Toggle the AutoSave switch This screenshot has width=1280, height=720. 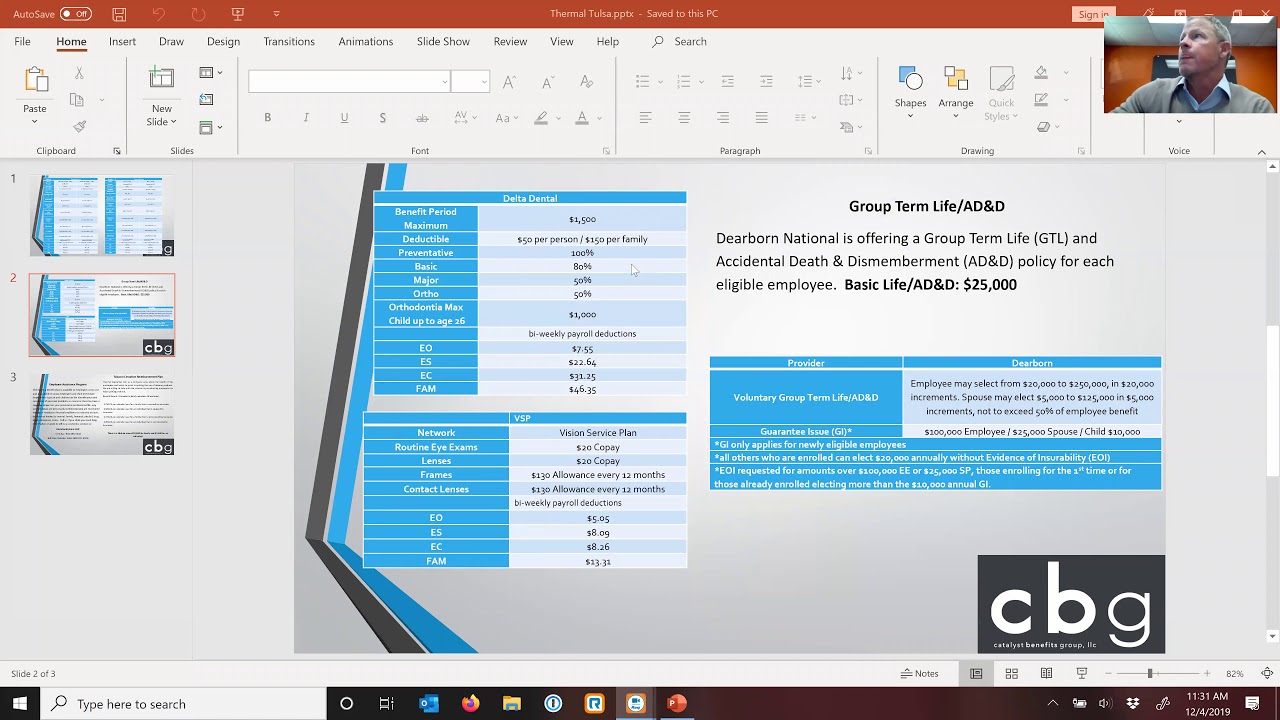tap(76, 14)
